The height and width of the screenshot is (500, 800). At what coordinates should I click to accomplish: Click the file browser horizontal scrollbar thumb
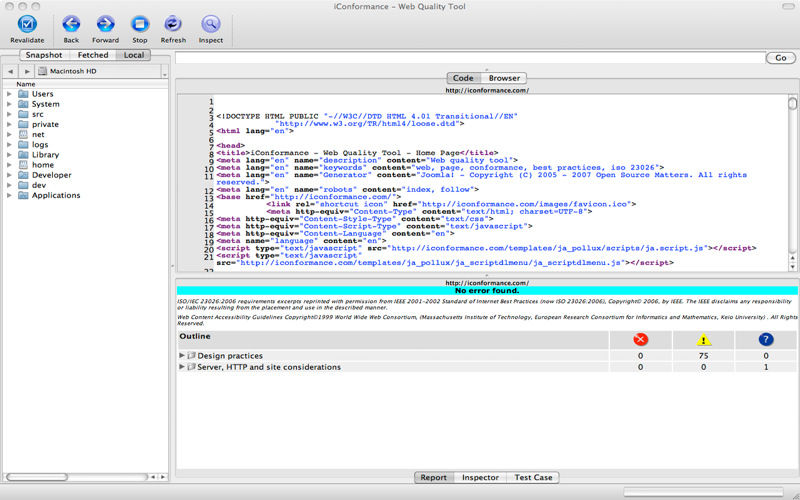pyautogui.click(x=37, y=477)
